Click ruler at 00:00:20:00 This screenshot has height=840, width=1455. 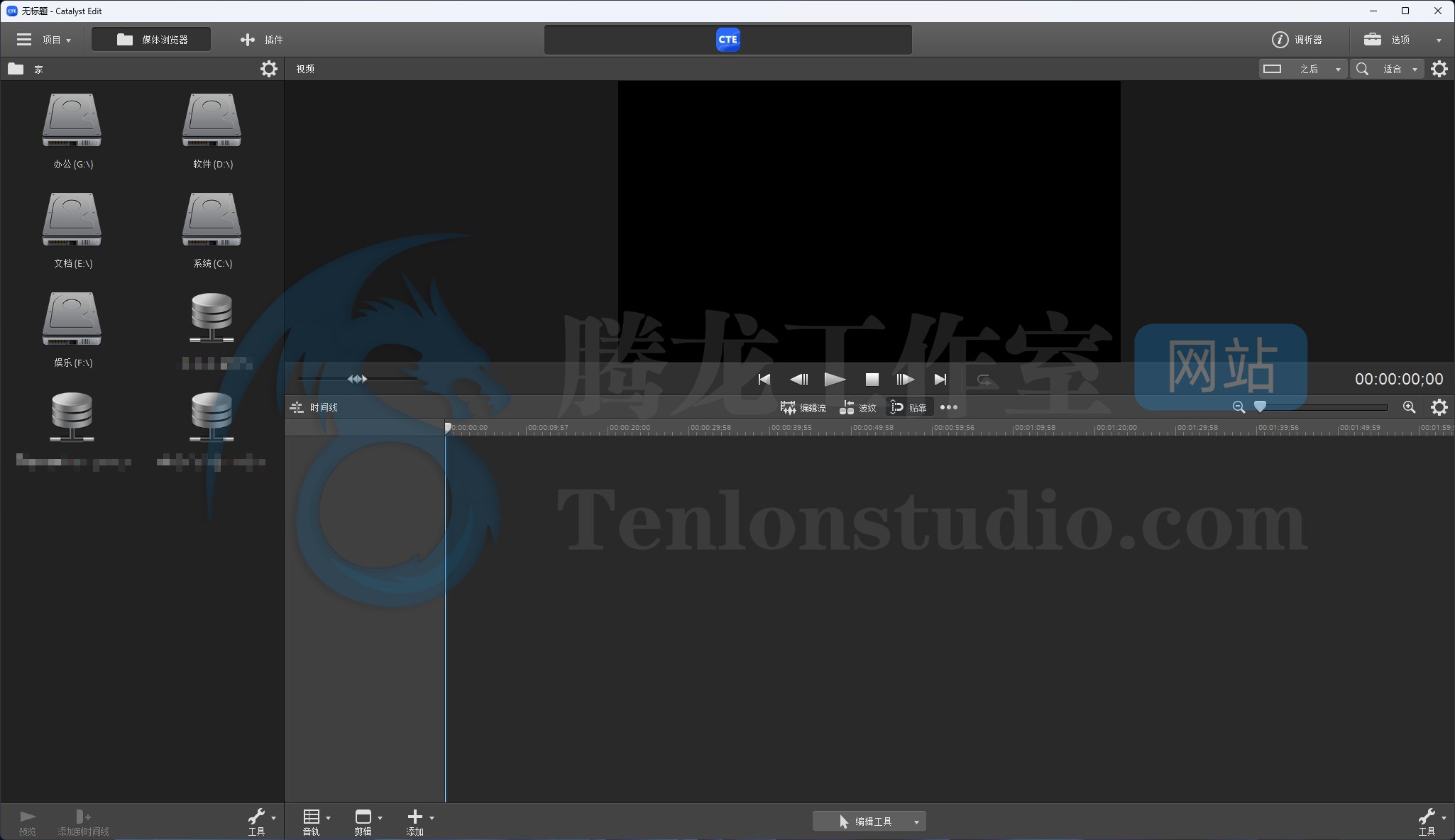tap(630, 428)
